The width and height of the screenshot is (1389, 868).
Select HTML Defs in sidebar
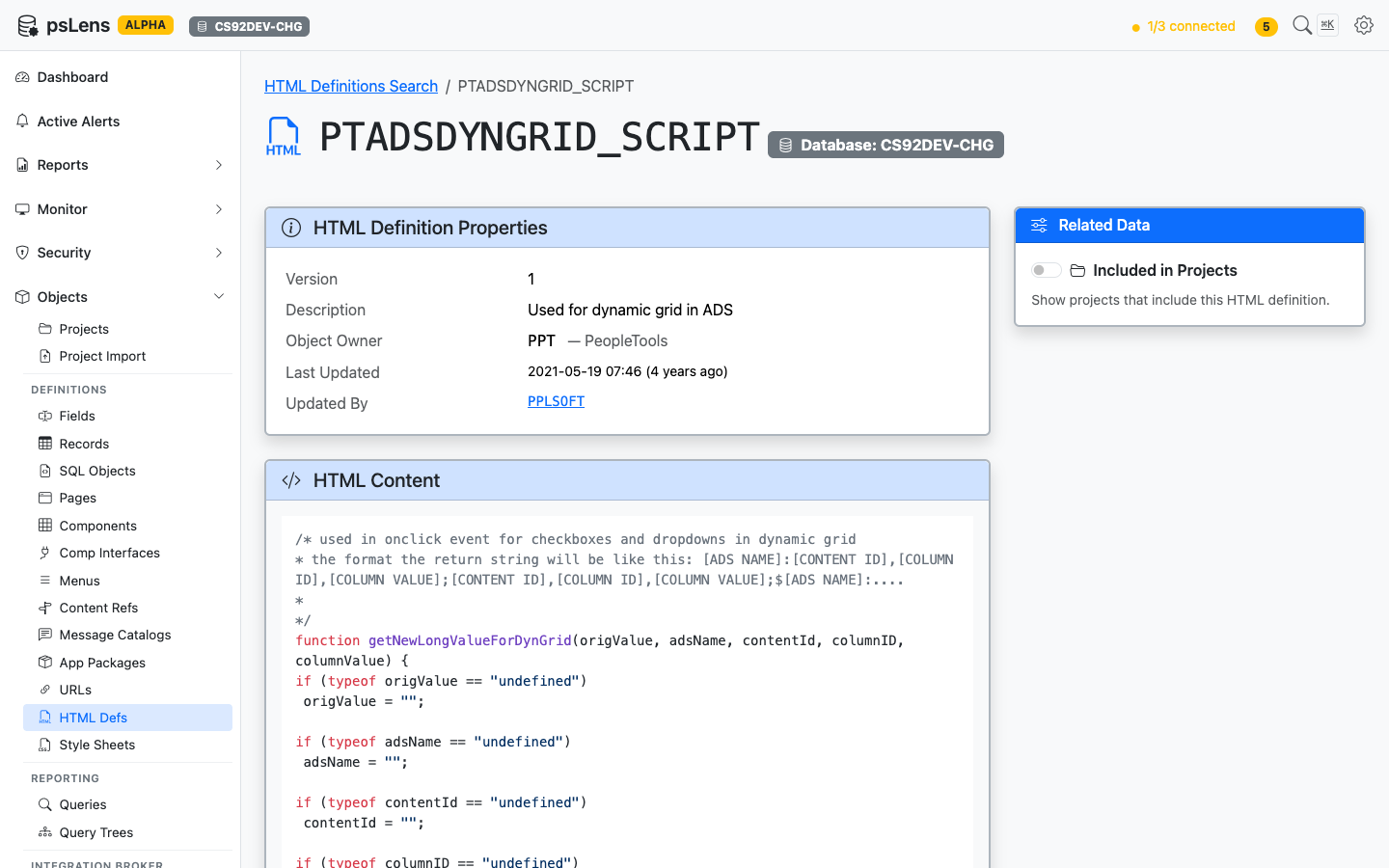pyautogui.click(x=127, y=718)
